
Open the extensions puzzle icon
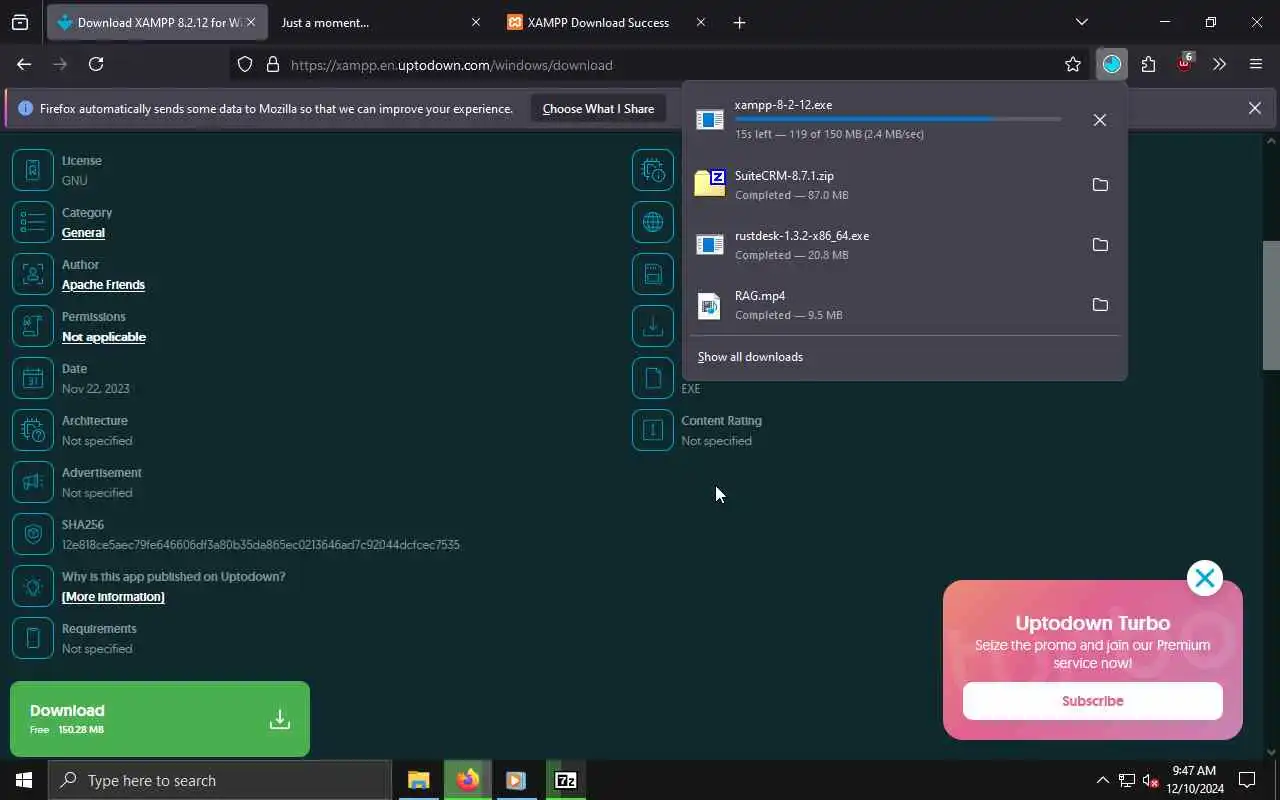click(x=1148, y=65)
